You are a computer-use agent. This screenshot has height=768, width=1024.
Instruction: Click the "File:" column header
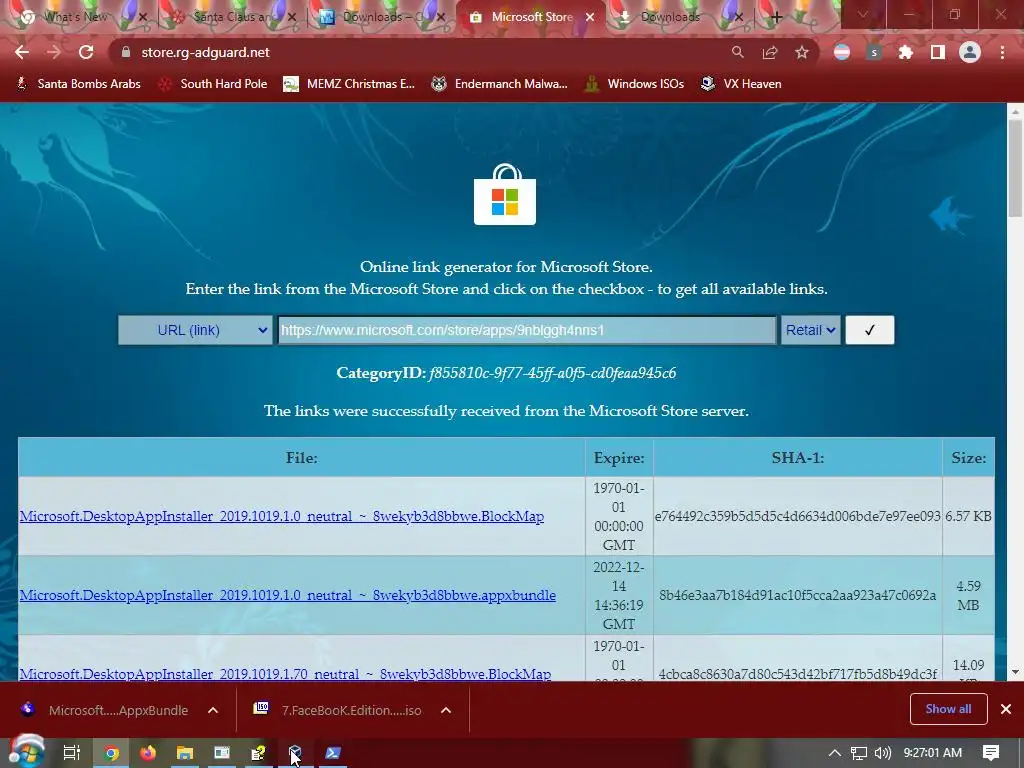[x=302, y=457]
